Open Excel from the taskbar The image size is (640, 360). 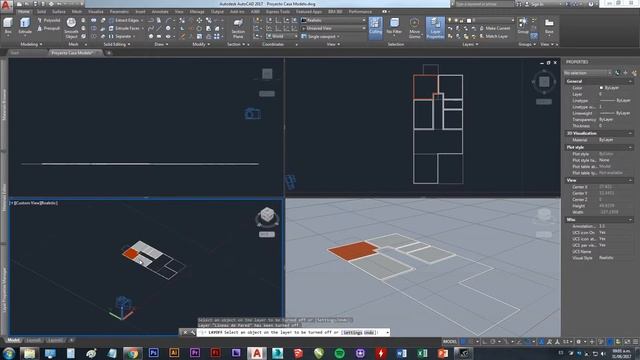(x=422, y=353)
